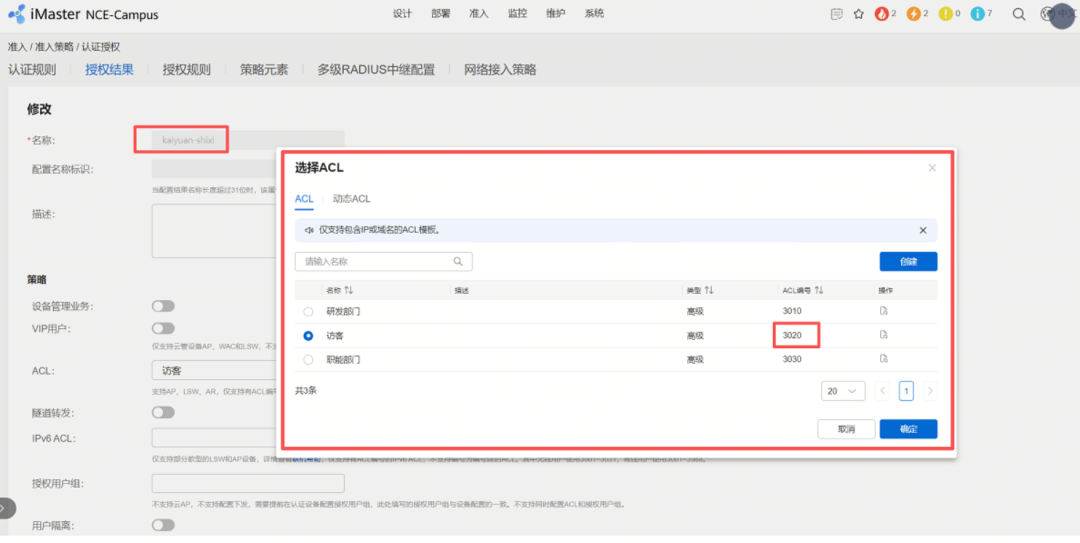Toggle 隧道转发 switch

point(163,412)
